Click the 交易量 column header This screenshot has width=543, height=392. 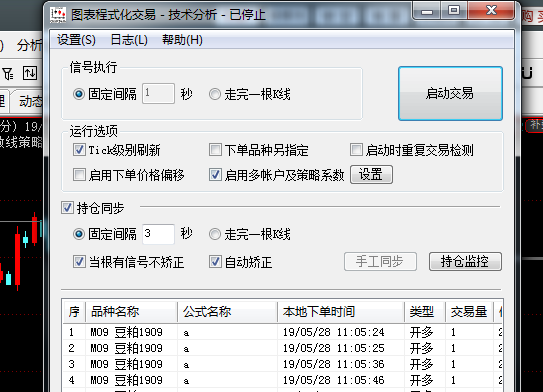[470, 312]
